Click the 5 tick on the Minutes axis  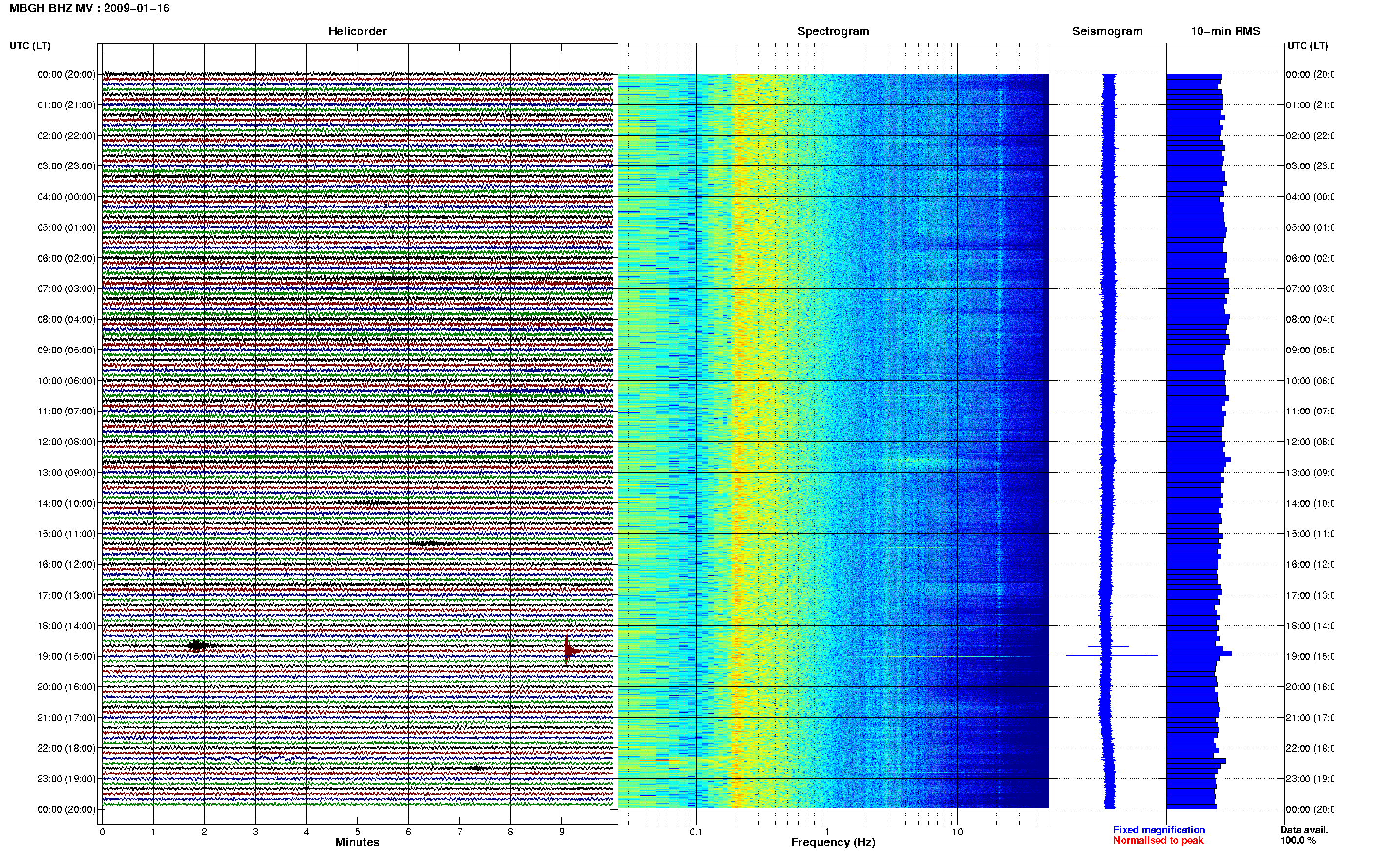[358, 832]
